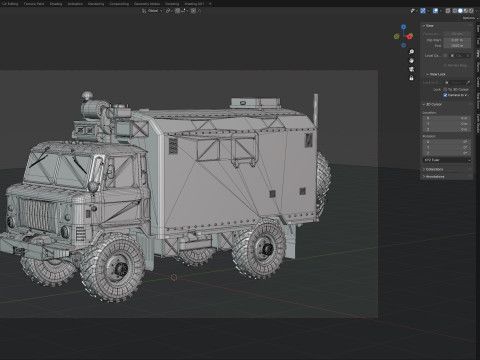
Task: Click the 3D cursor at the origin
Action: click(174, 277)
